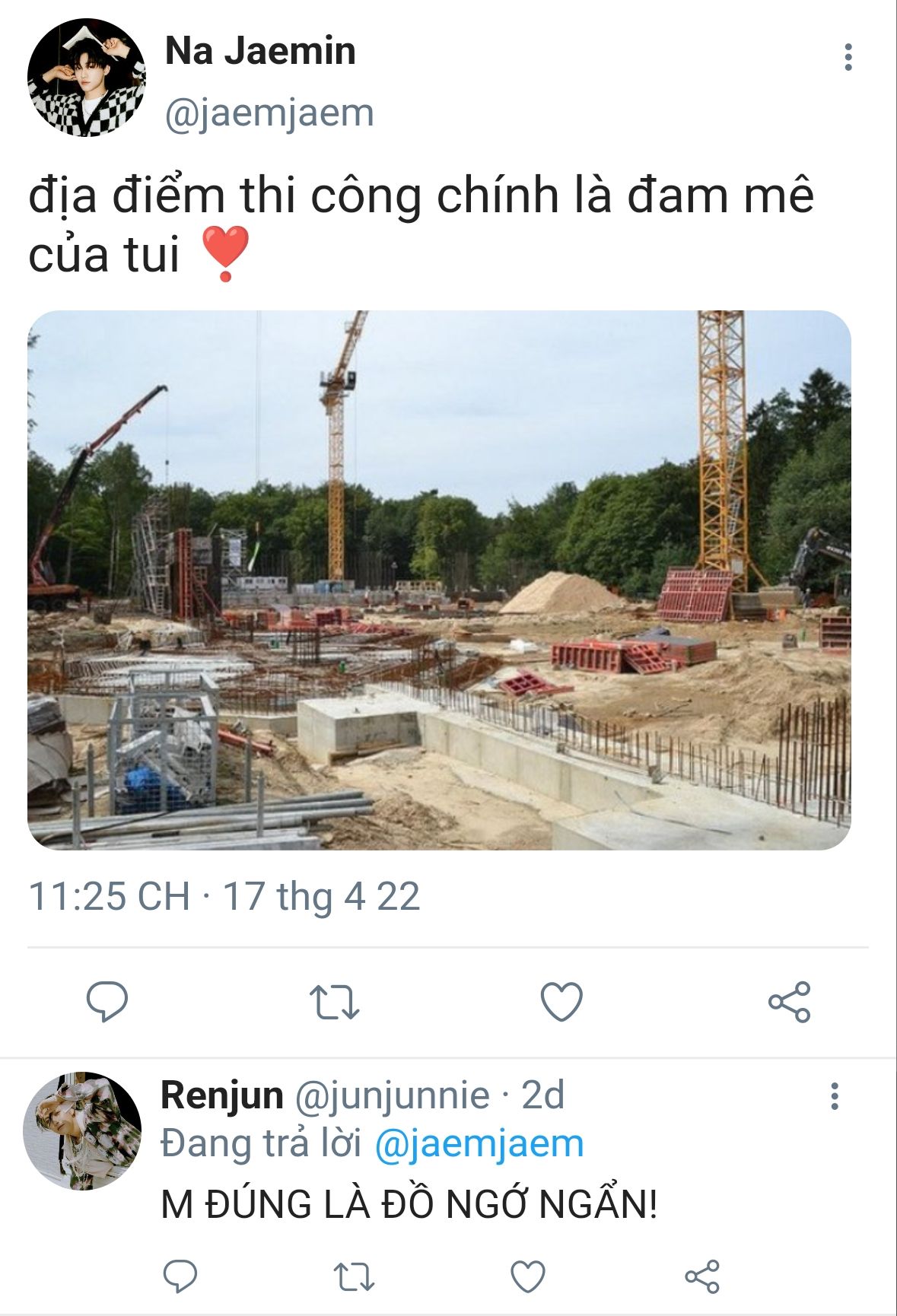Open more options for Renjun's reply
This screenshot has height=1316, width=897.
(x=835, y=1096)
